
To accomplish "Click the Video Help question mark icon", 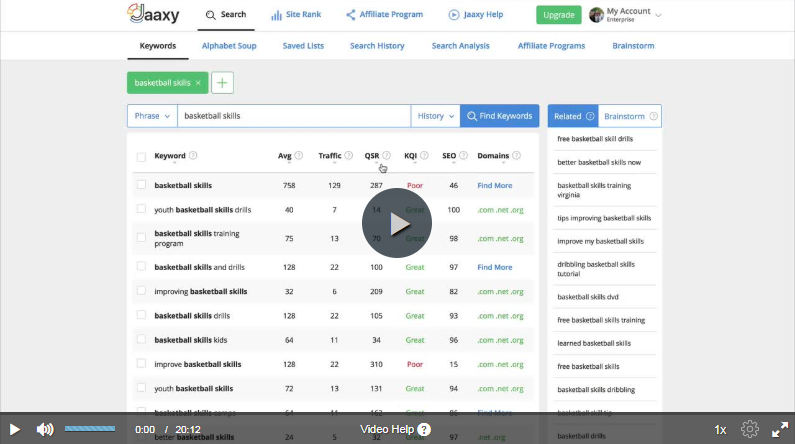I will (424, 429).
